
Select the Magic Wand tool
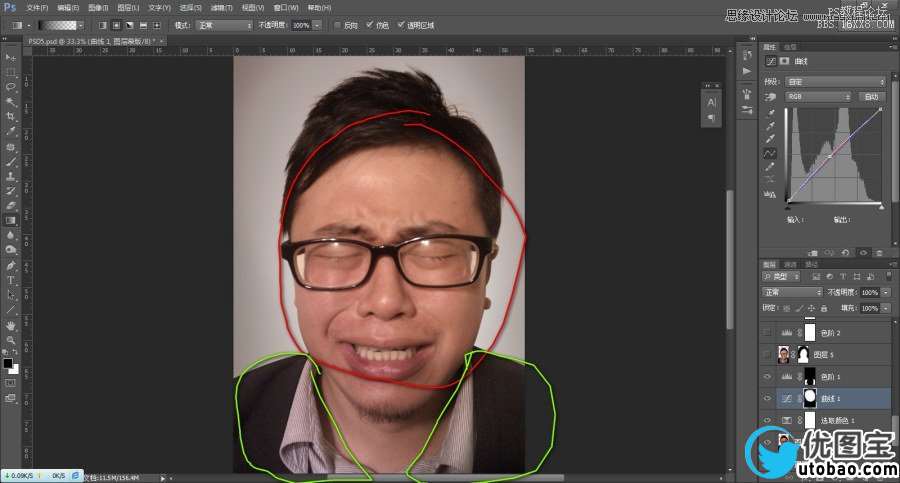point(10,102)
